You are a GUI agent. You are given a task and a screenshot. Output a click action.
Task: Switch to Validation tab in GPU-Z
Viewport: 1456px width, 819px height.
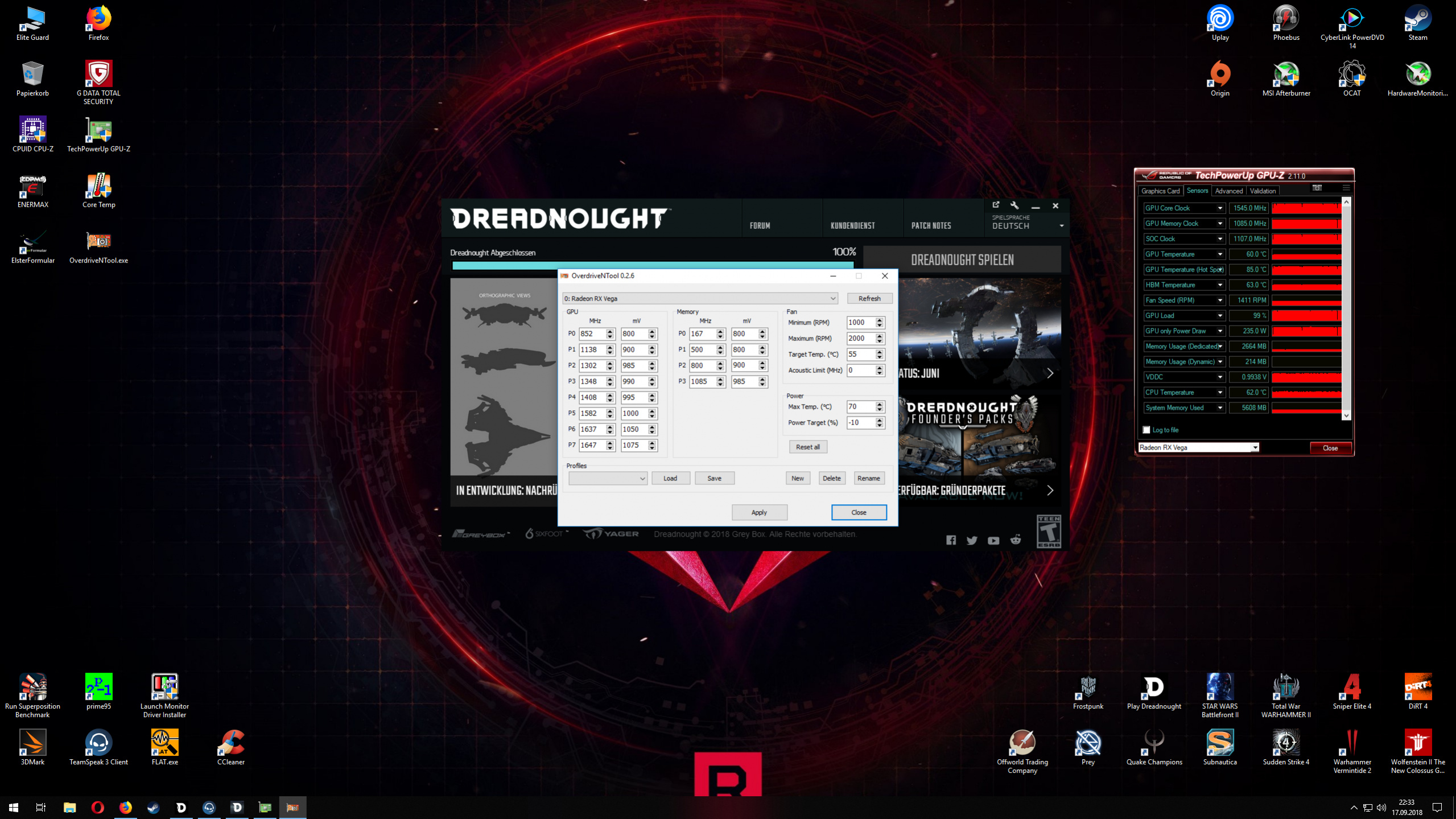pyautogui.click(x=1263, y=191)
